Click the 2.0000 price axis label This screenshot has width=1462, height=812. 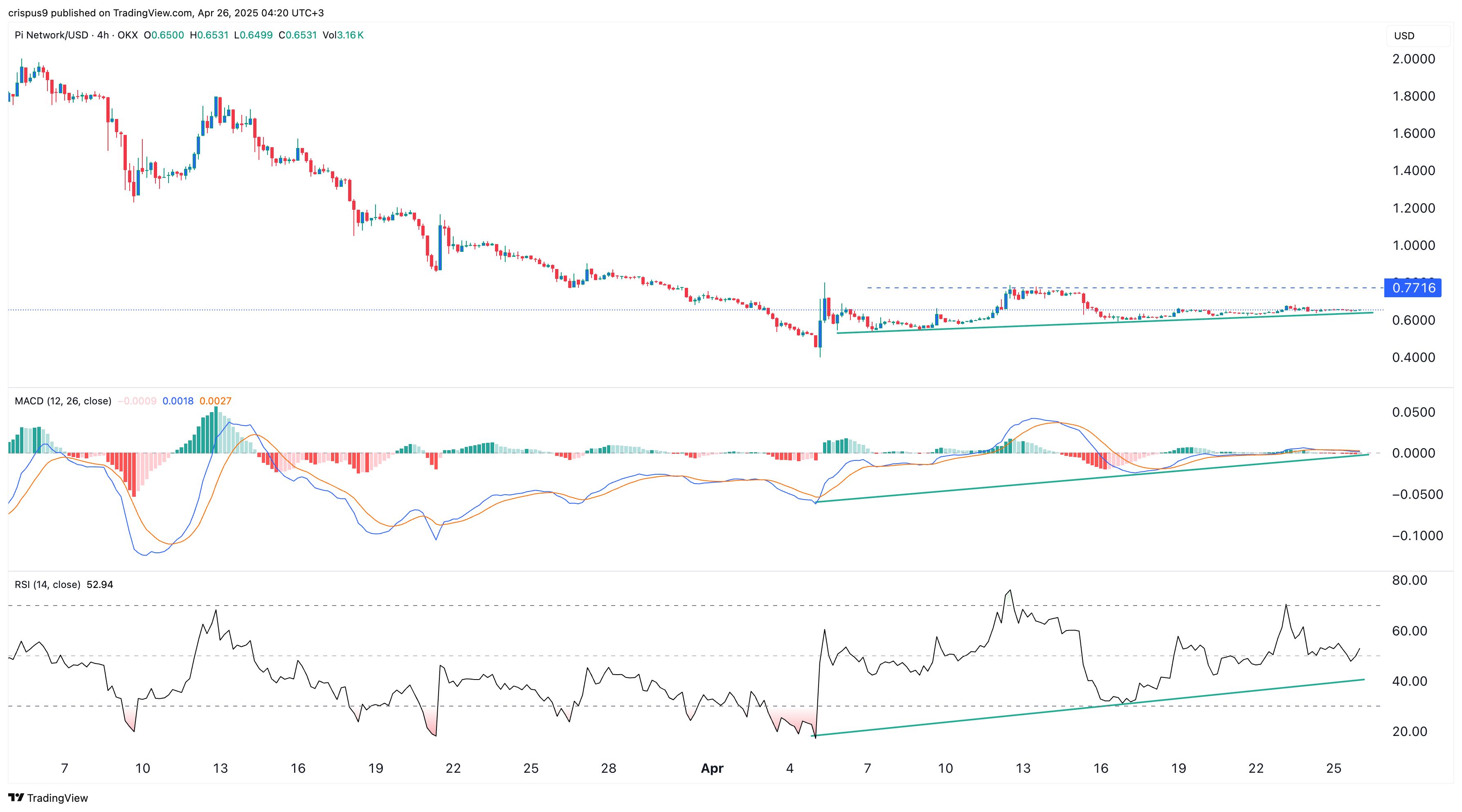coord(1413,59)
